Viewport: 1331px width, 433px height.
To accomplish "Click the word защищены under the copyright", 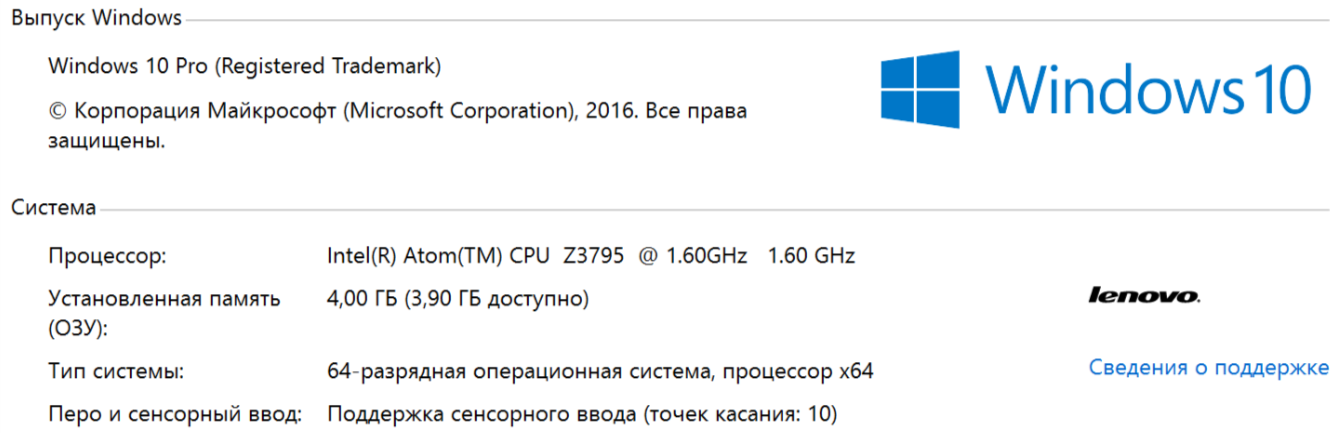I will [x=107, y=142].
